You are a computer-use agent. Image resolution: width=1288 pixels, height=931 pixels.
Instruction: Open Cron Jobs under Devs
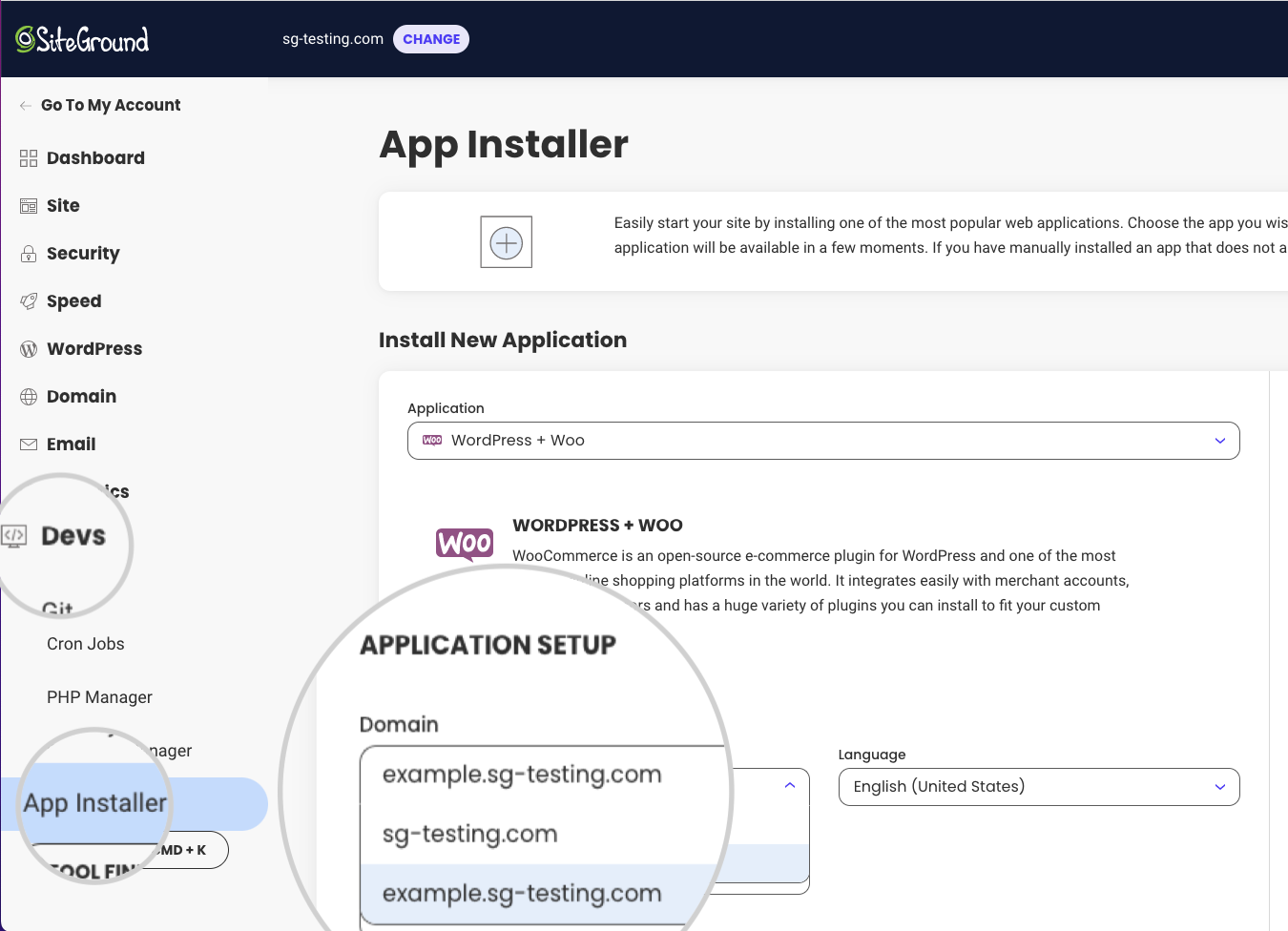(86, 644)
